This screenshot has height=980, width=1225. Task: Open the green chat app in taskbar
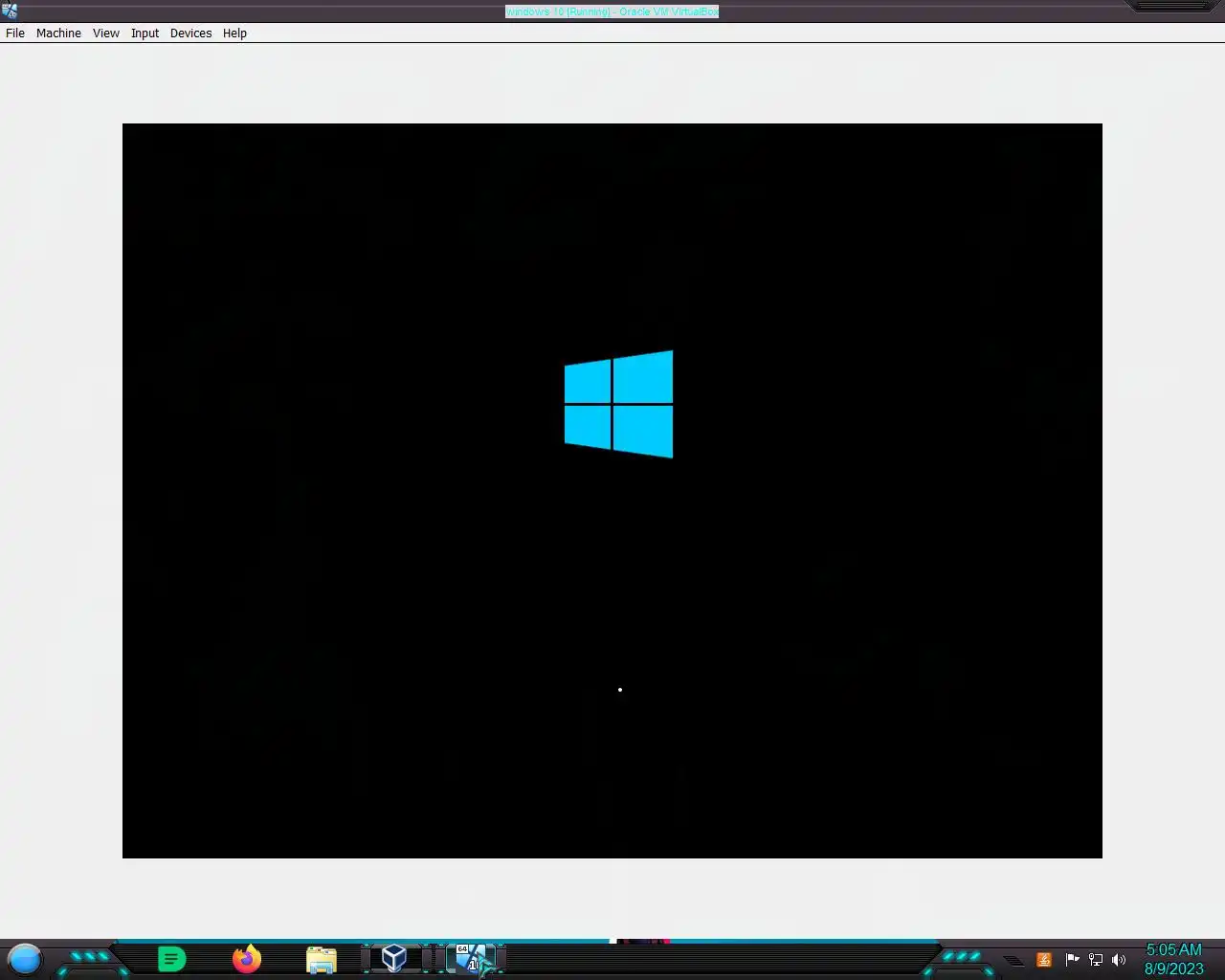pyautogui.click(x=171, y=959)
